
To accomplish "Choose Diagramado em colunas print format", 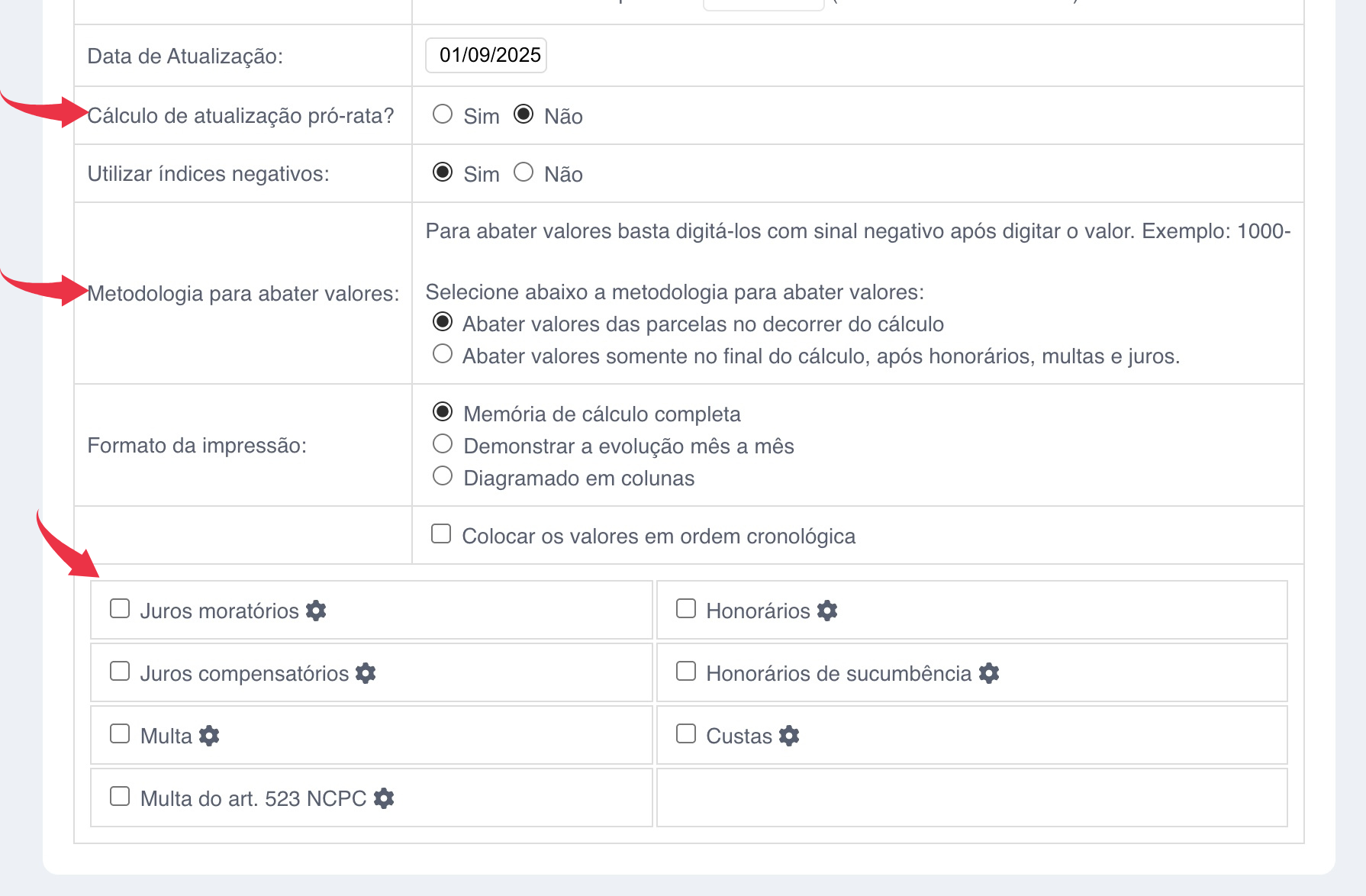I will (x=443, y=476).
